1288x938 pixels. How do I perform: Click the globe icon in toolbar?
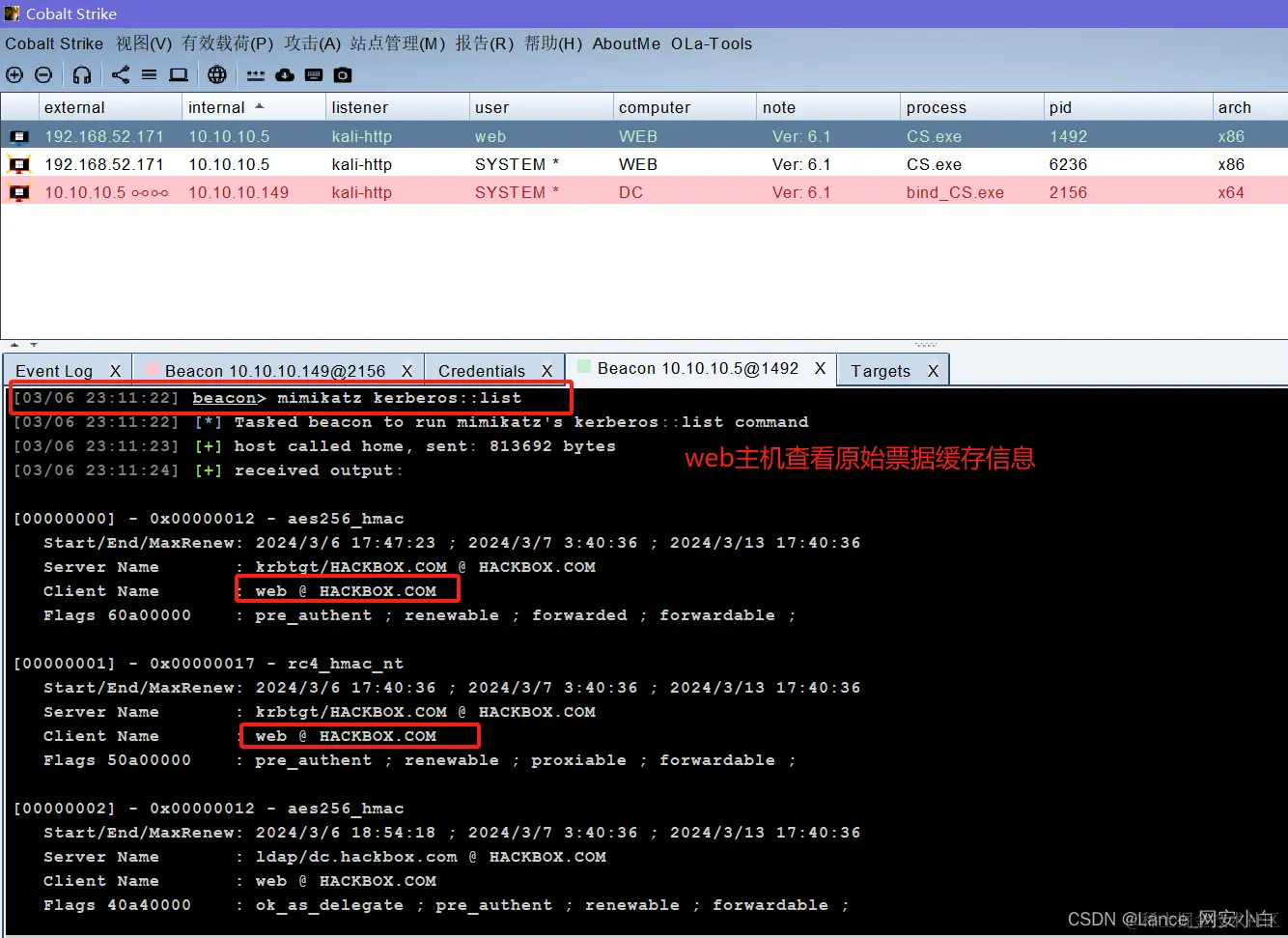(217, 74)
